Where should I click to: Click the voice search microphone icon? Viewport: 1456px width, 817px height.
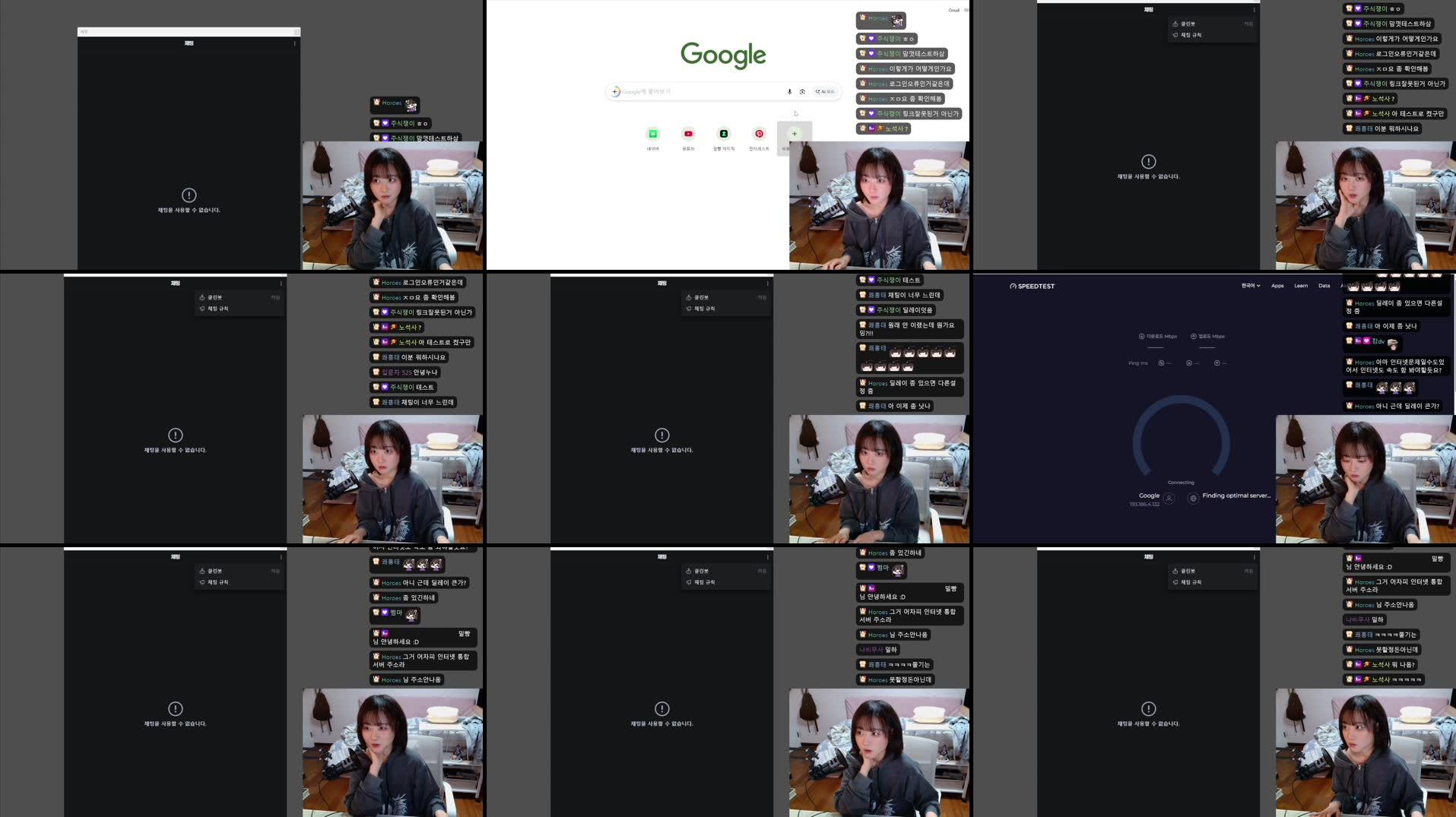click(x=789, y=92)
